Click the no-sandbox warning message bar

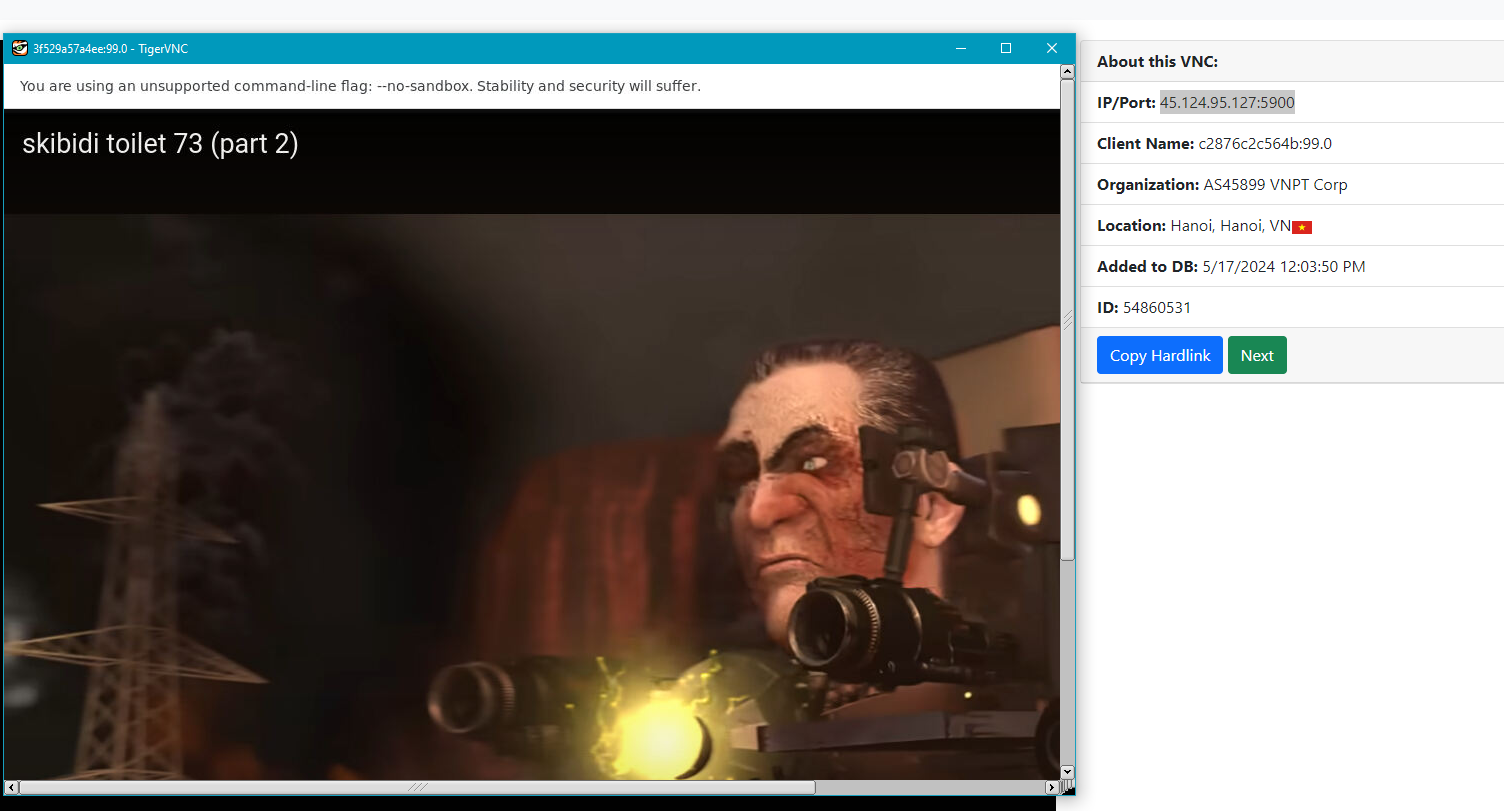point(360,86)
